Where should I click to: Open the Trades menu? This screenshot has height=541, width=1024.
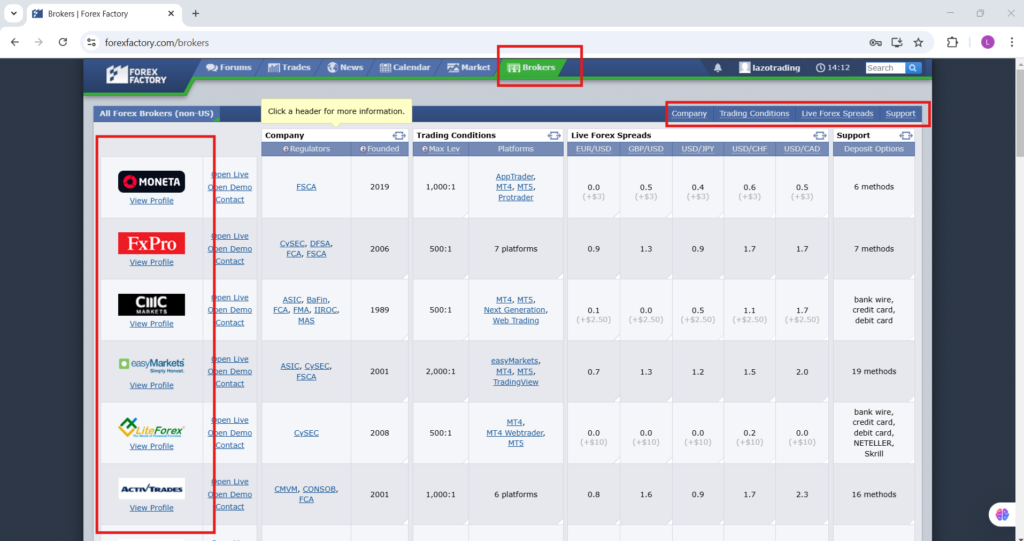289,67
